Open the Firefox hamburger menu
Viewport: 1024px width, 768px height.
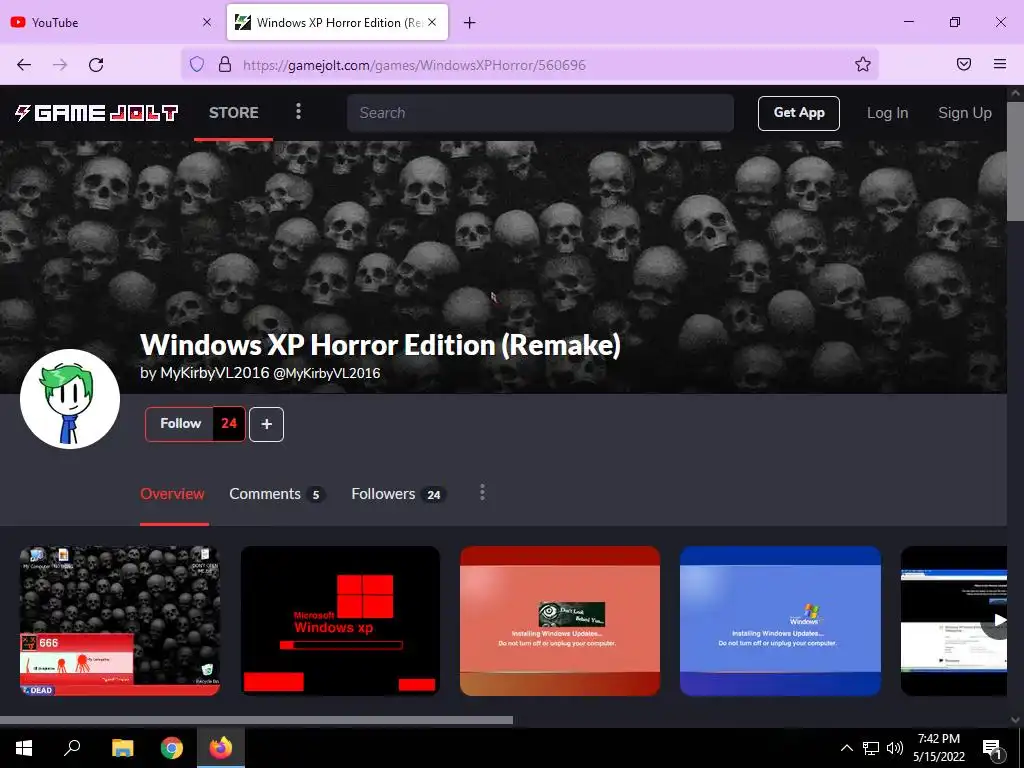point(999,64)
